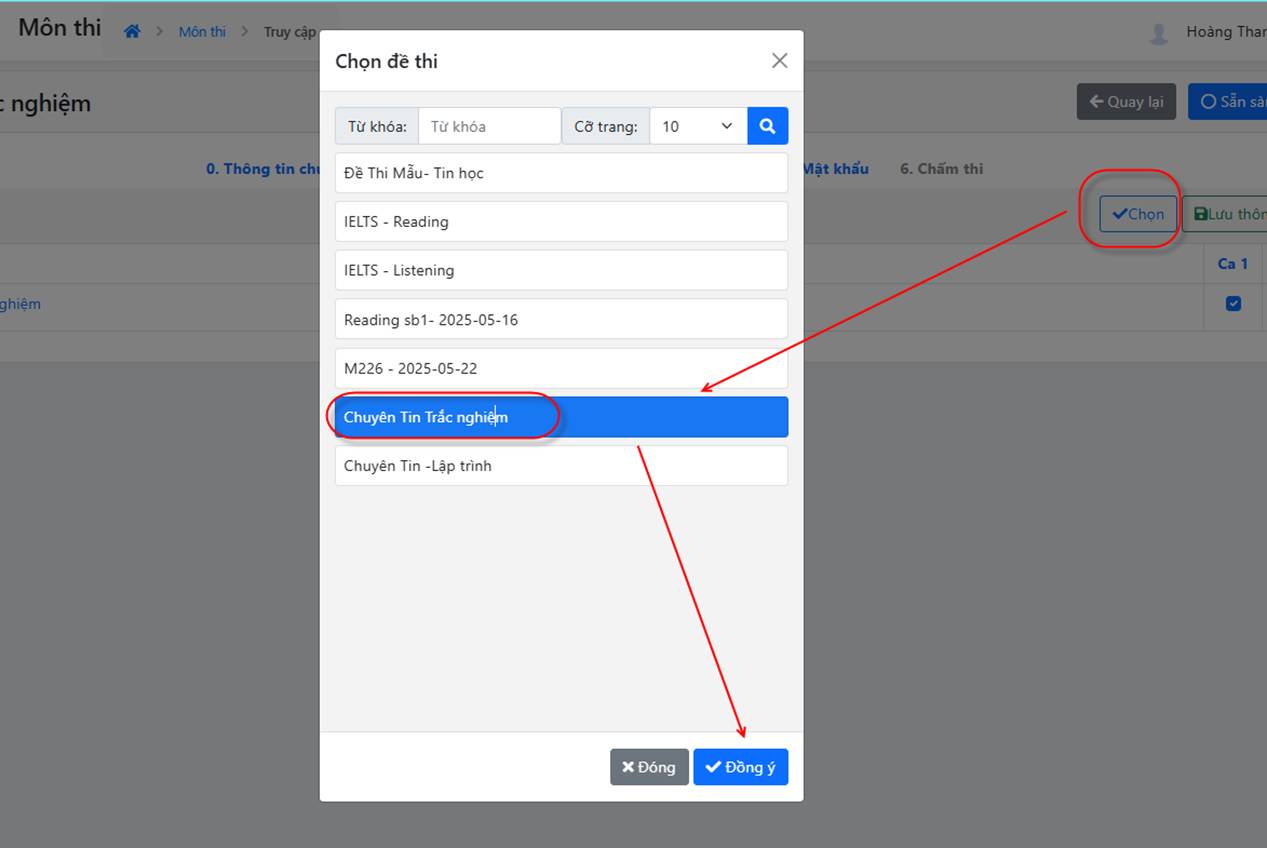The width and height of the screenshot is (1267, 848).
Task: Click the Lưu thông tin save button
Action: 1225,214
